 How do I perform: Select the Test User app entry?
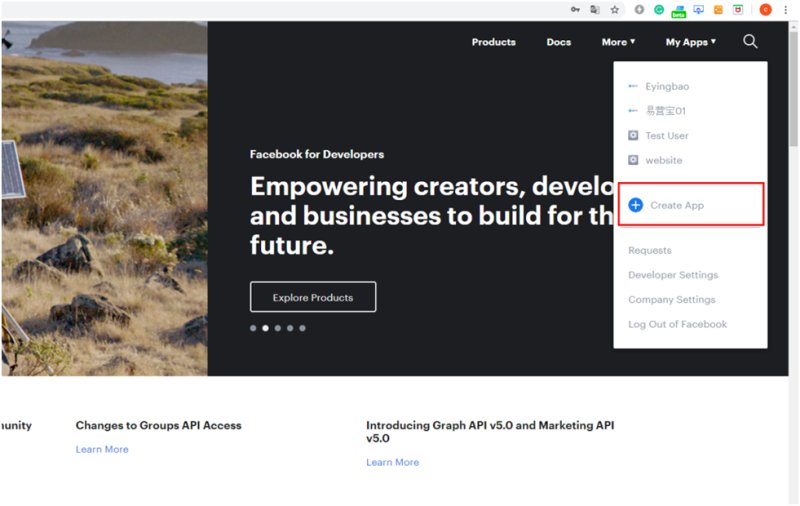666,136
